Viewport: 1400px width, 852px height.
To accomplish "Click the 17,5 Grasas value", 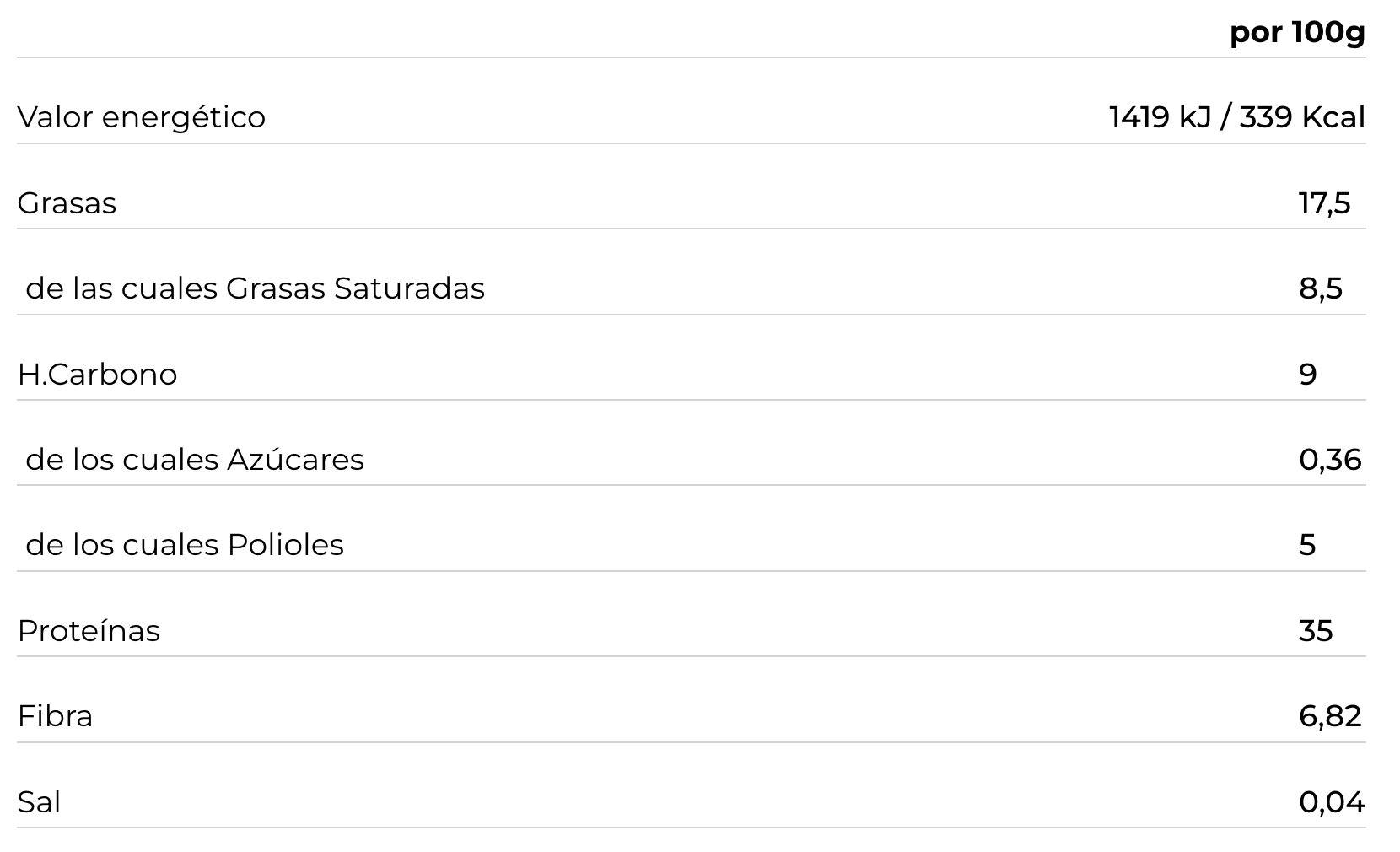I will point(1324,203).
